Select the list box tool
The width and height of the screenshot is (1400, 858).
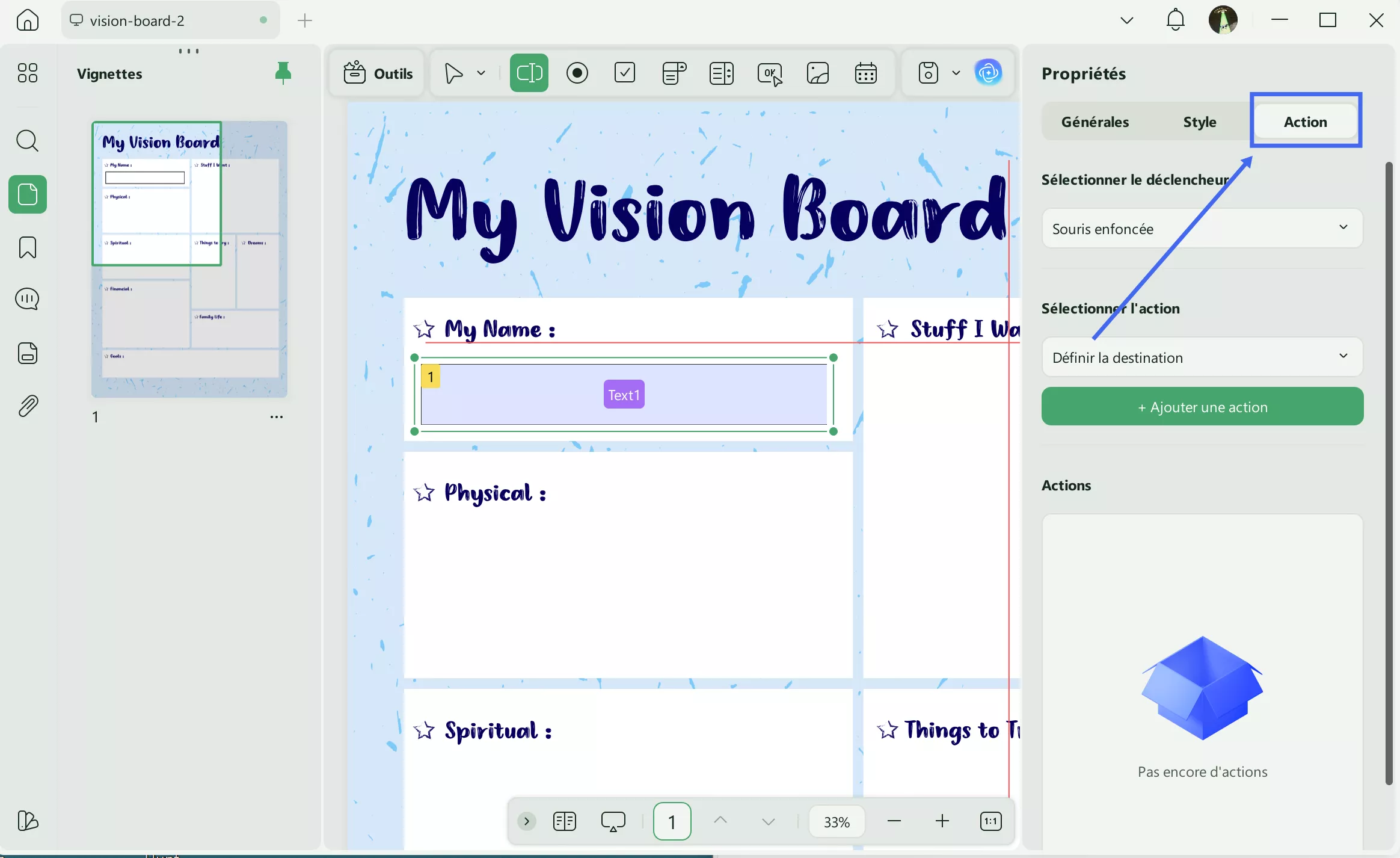721,73
